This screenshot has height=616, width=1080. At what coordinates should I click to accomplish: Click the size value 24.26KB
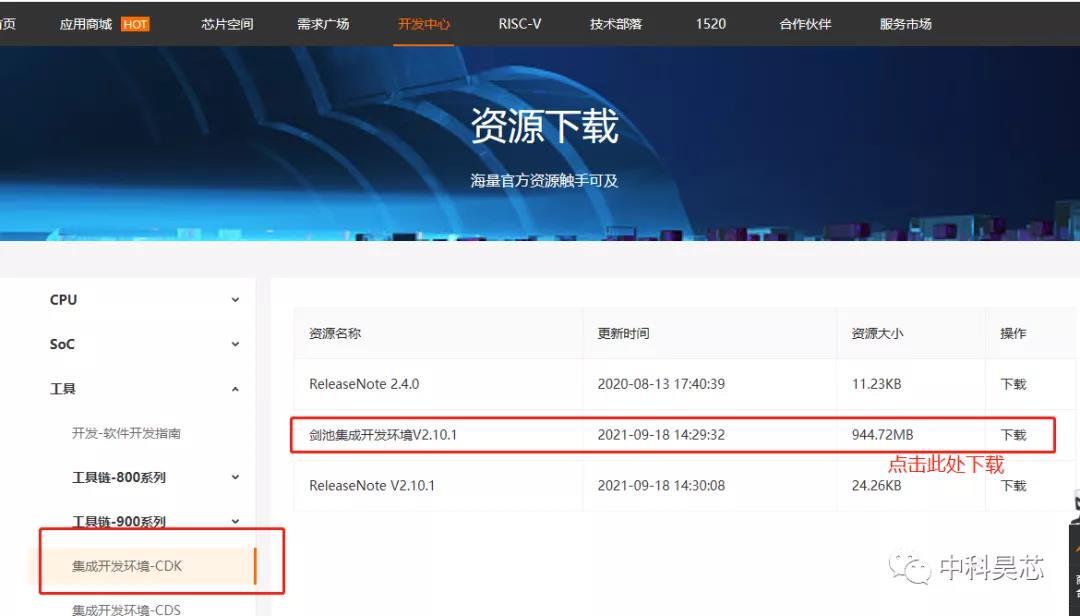pos(877,486)
